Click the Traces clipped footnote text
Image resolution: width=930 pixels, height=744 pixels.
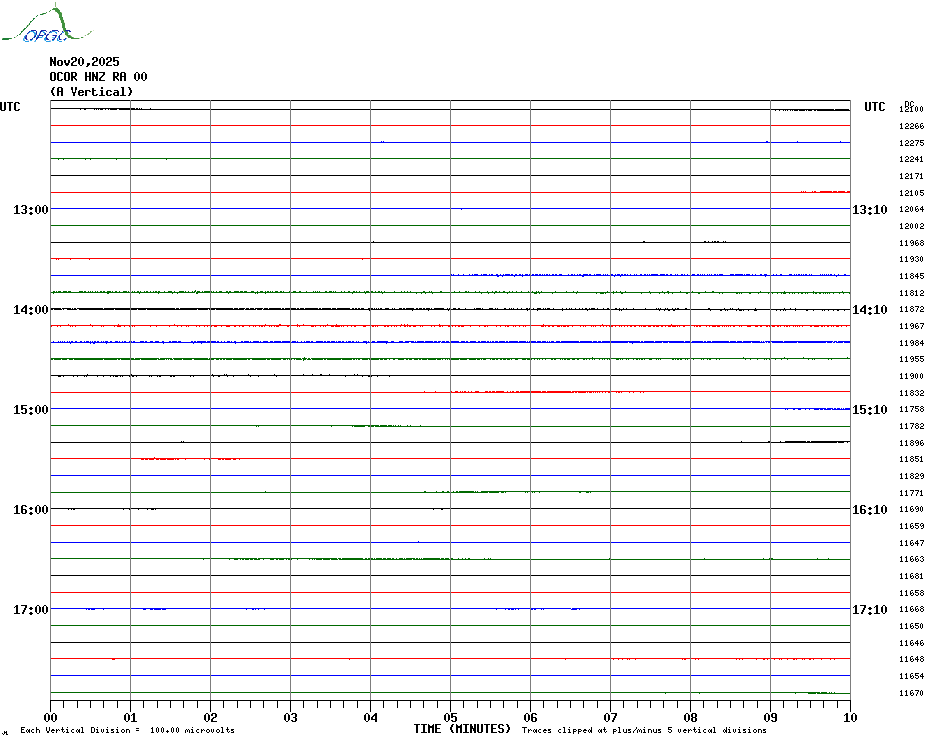644,731
